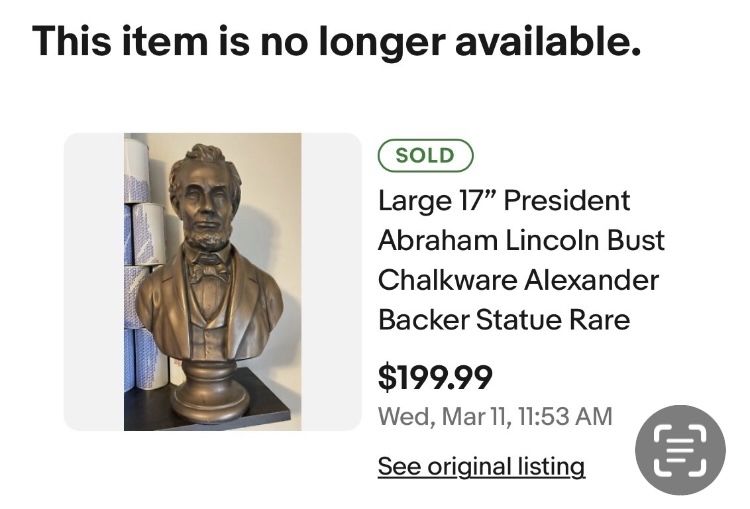This screenshot has height=509, width=750.
Task: Tap the bust's vest and jacket area
Action: pyautogui.click(x=208, y=320)
